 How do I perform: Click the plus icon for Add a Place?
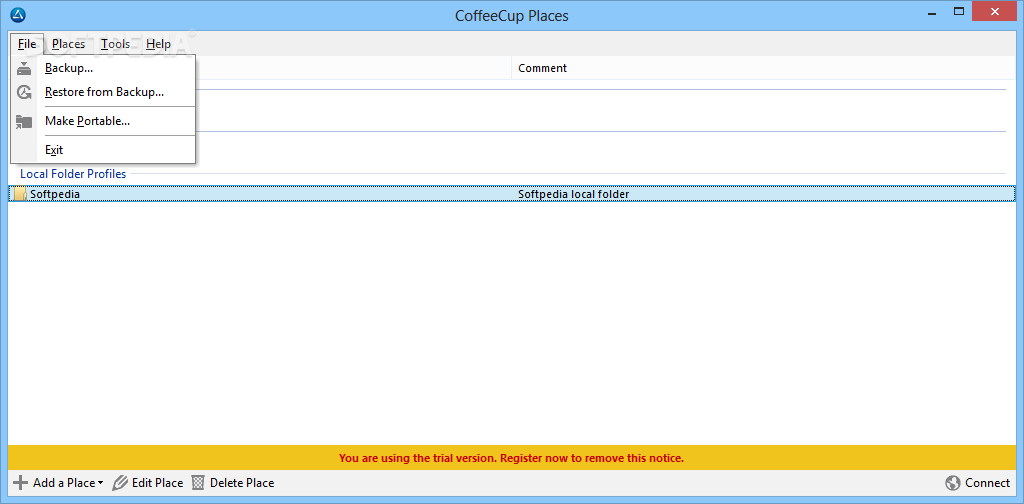point(21,483)
